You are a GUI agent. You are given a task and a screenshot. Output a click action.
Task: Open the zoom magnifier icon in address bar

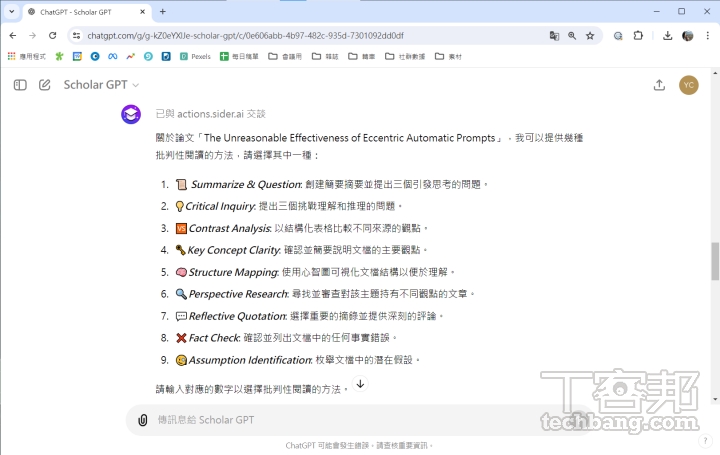[x=572, y=35]
